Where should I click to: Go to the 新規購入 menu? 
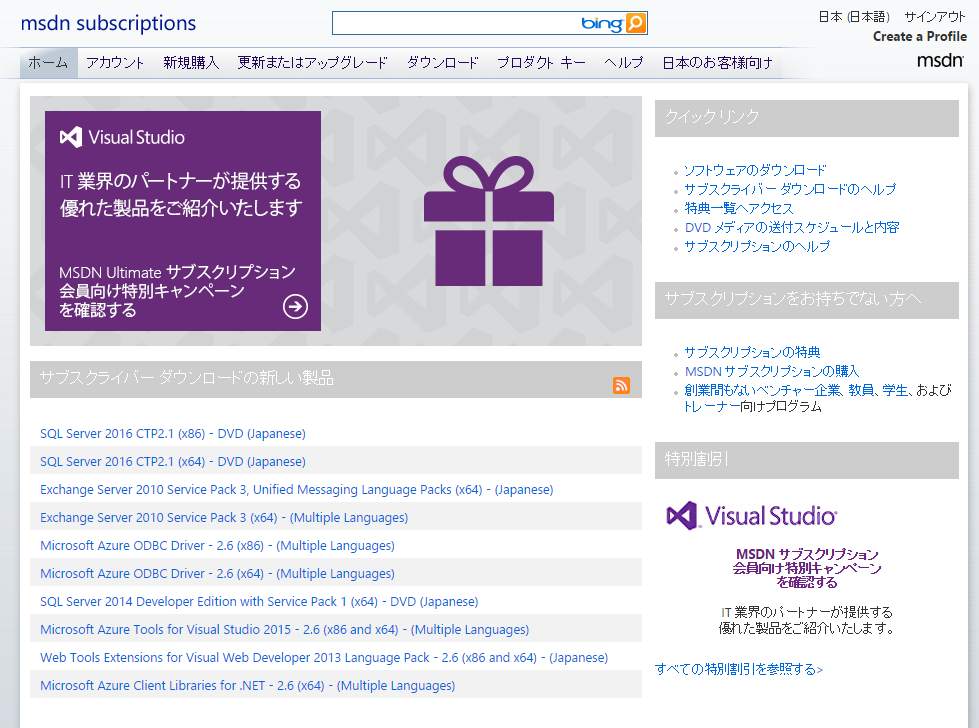[191, 62]
